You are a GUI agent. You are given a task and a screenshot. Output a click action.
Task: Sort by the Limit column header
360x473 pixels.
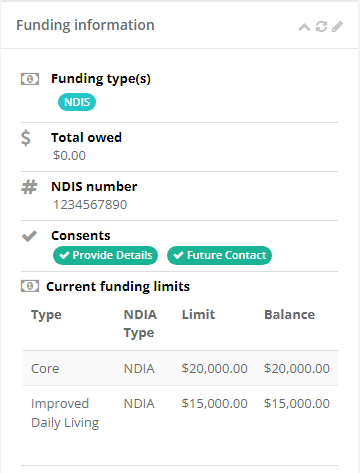pyautogui.click(x=198, y=315)
